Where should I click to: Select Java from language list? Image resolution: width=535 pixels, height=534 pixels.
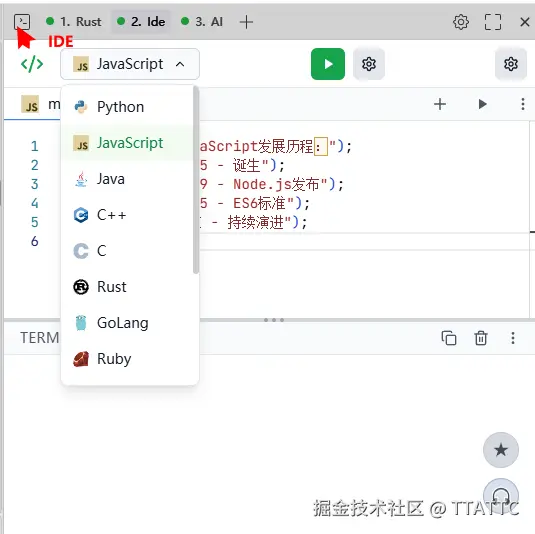tap(128, 179)
